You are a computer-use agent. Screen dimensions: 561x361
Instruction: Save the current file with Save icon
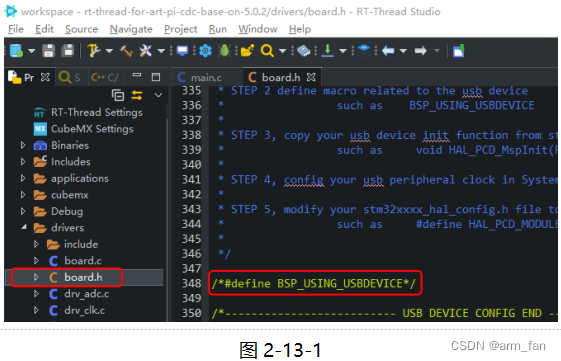pos(48,51)
